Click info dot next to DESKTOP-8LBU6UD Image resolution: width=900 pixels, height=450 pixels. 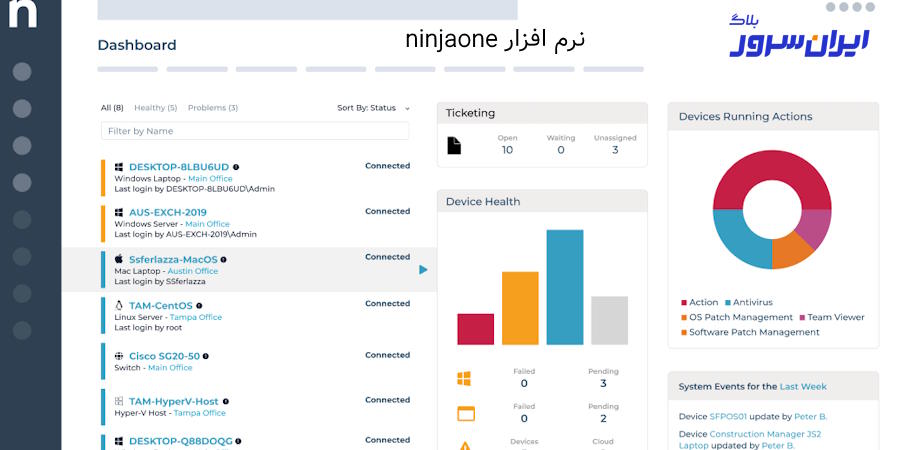(236, 167)
